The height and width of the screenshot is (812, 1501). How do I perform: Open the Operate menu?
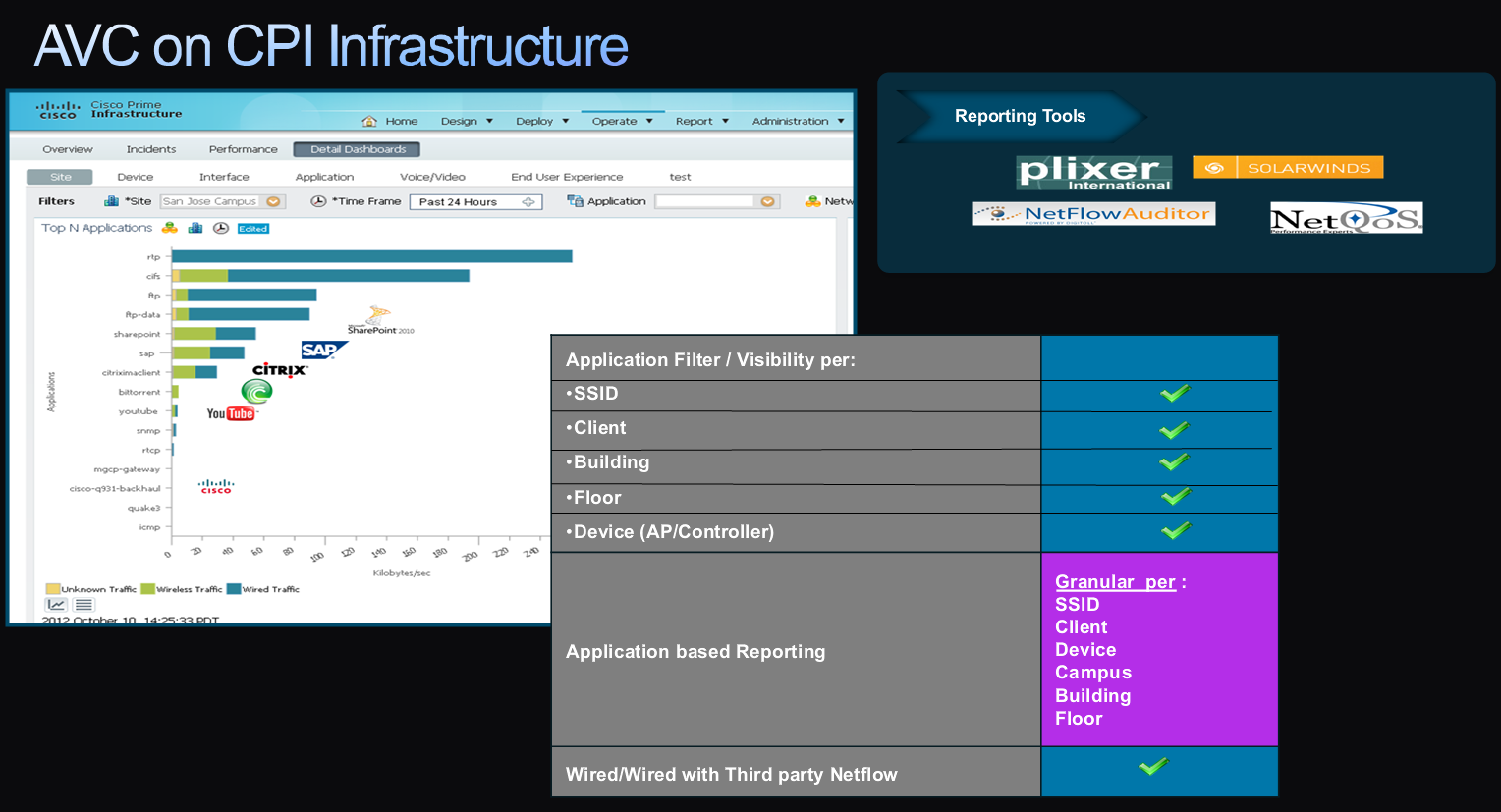[x=622, y=121]
